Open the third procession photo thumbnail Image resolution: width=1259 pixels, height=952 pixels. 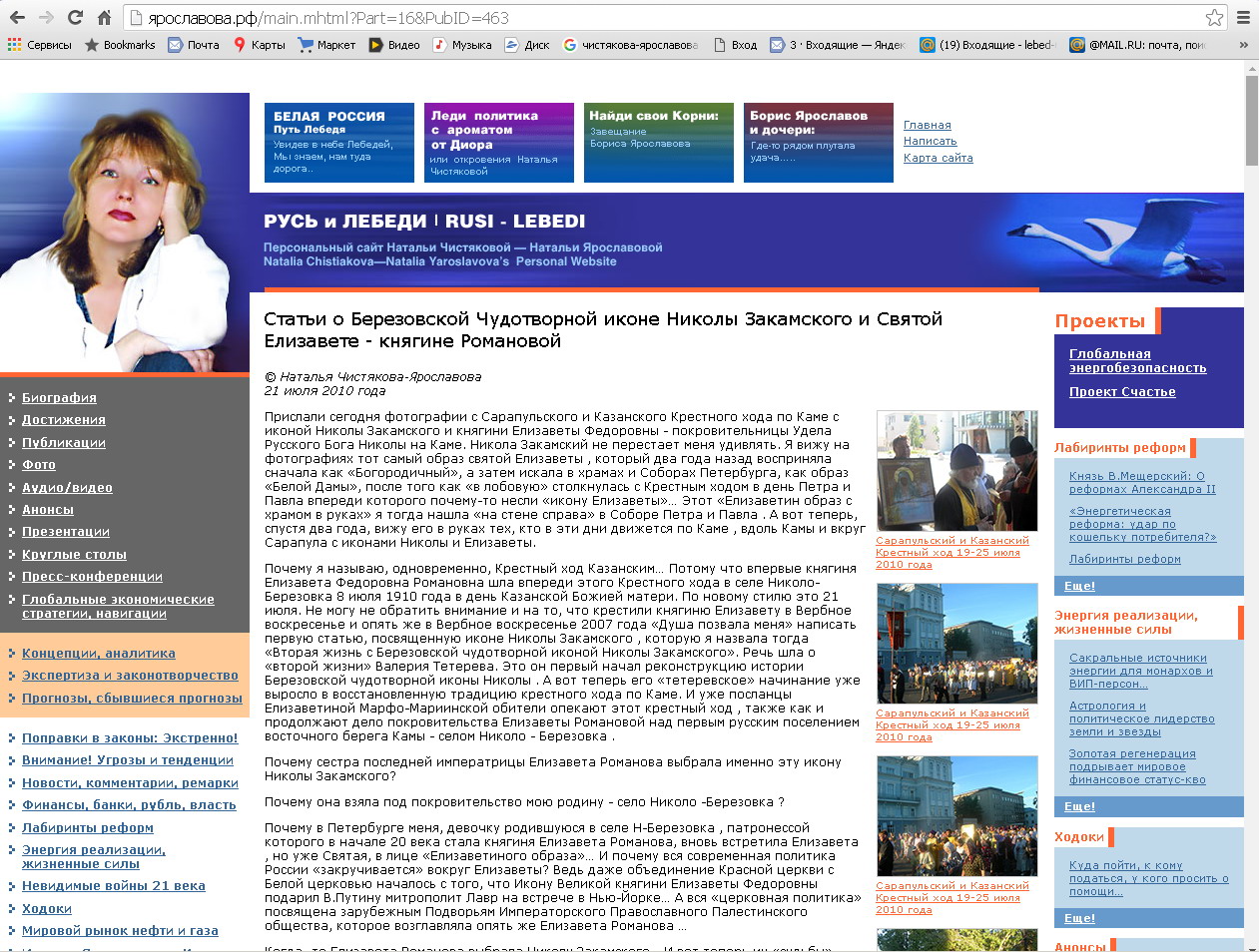[x=956, y=815]
